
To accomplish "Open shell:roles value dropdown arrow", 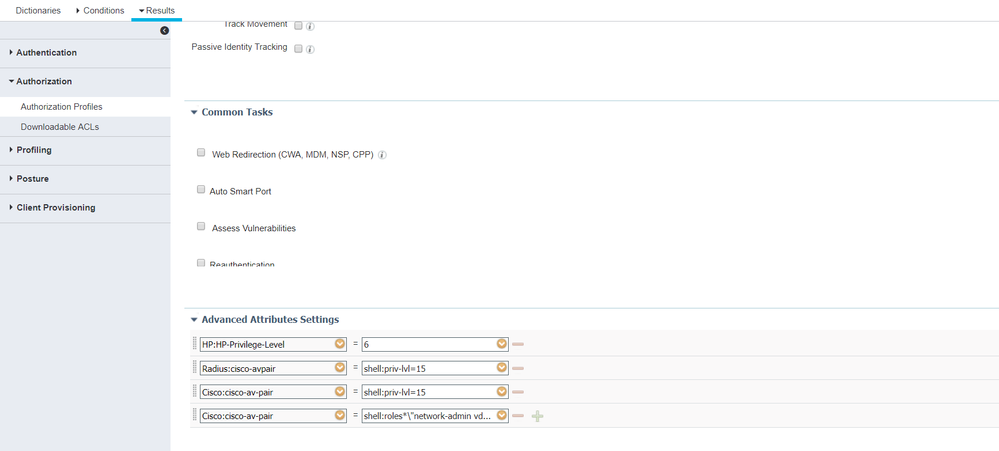I will coord(502,416).
